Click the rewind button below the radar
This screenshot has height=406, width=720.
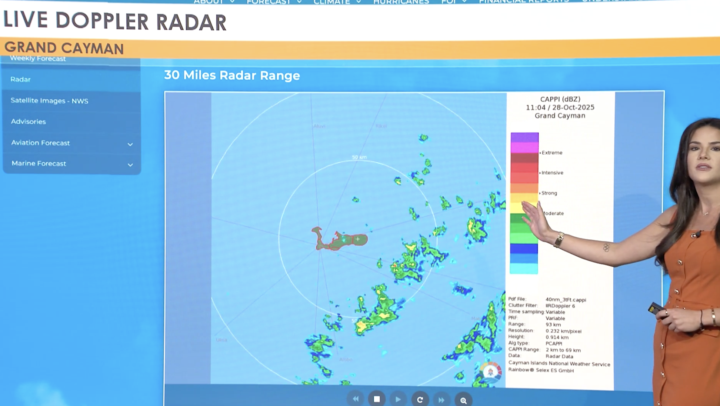[355, 399]
